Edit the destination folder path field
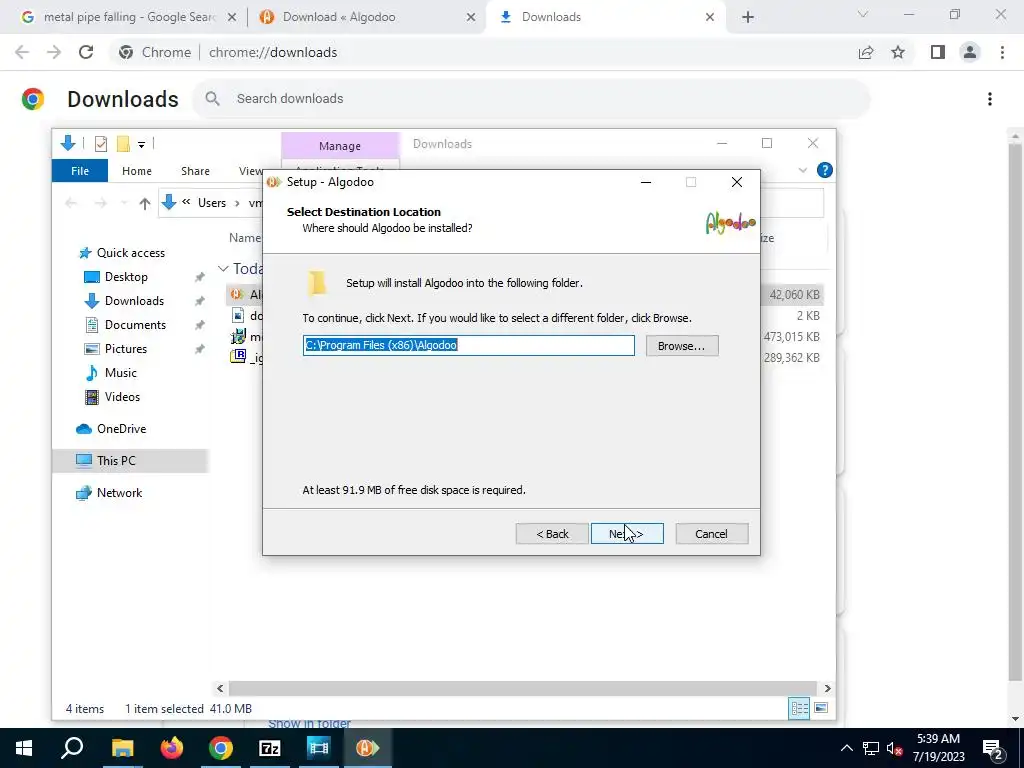Image resolution: width=1024 pixels, height=768 pixels. tap(468, 345)
